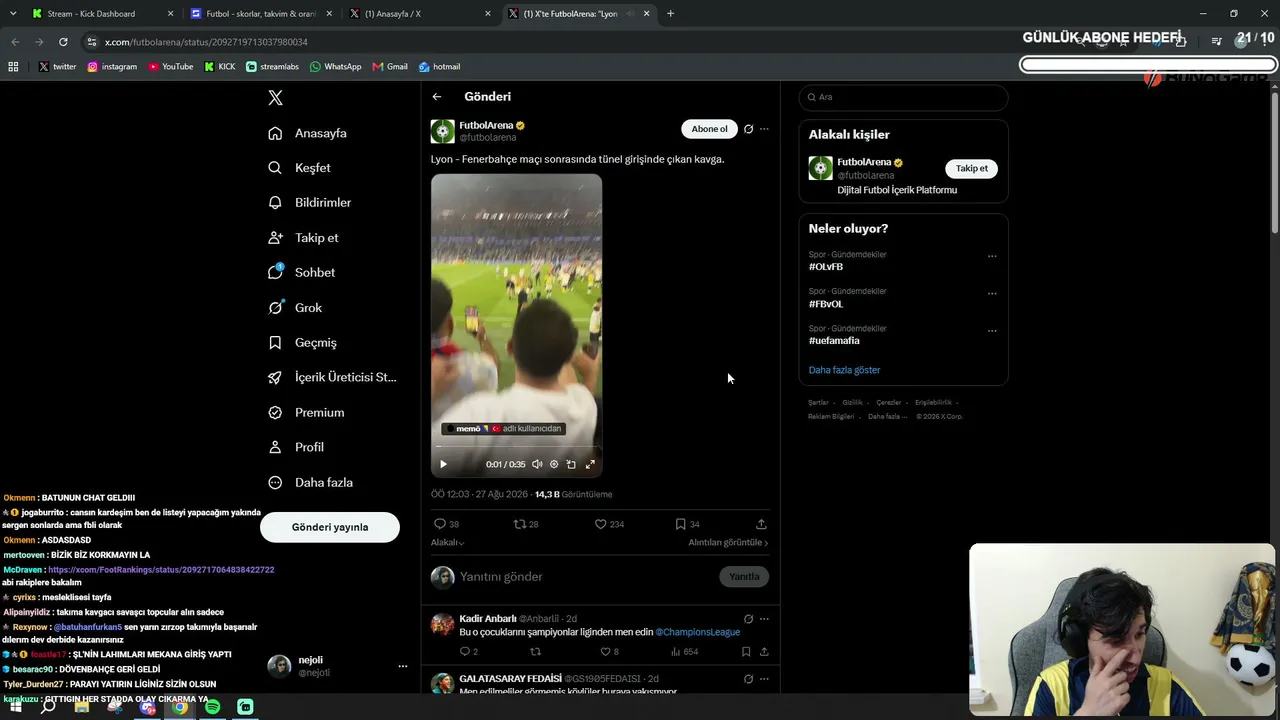Screen dimensions: 1280x720
Task: Switch to Stream - Kick Dashboard tab
Action: pyautogui.click(x=102, y=14)
